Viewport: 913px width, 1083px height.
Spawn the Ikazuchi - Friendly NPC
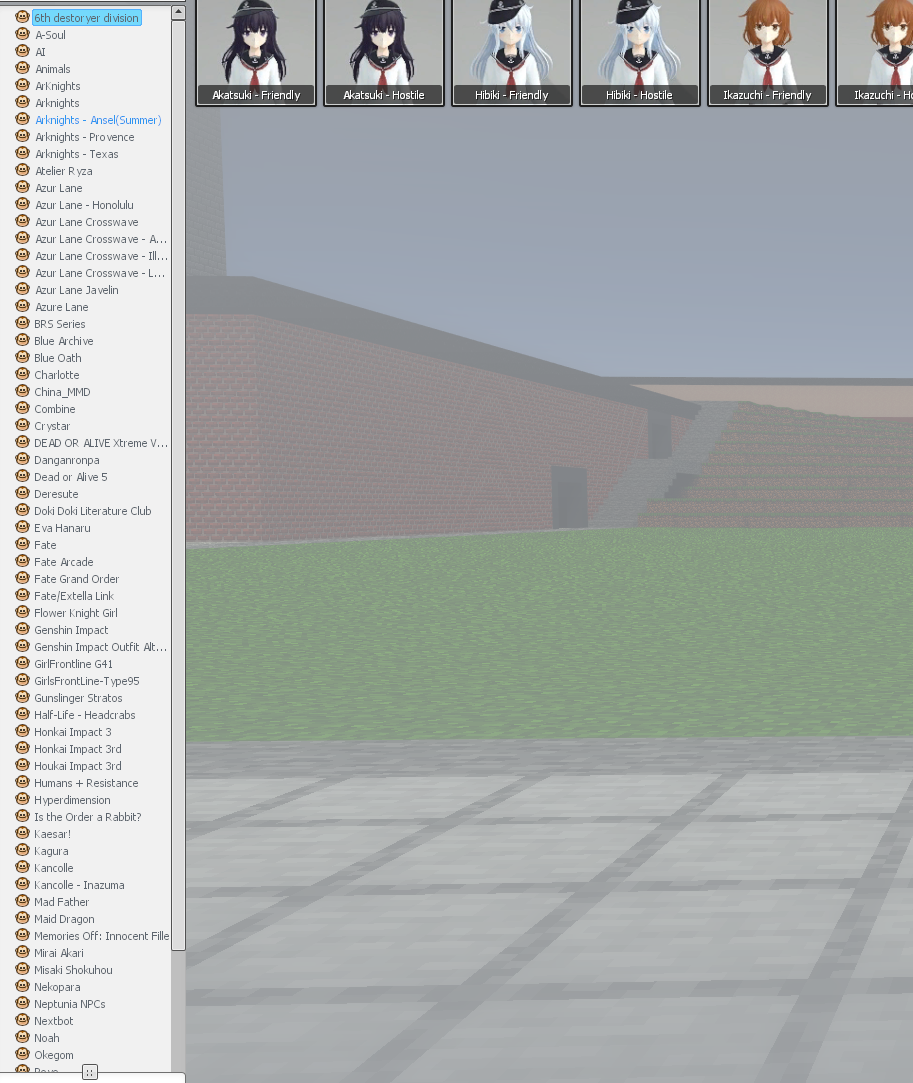coord(767,52)
